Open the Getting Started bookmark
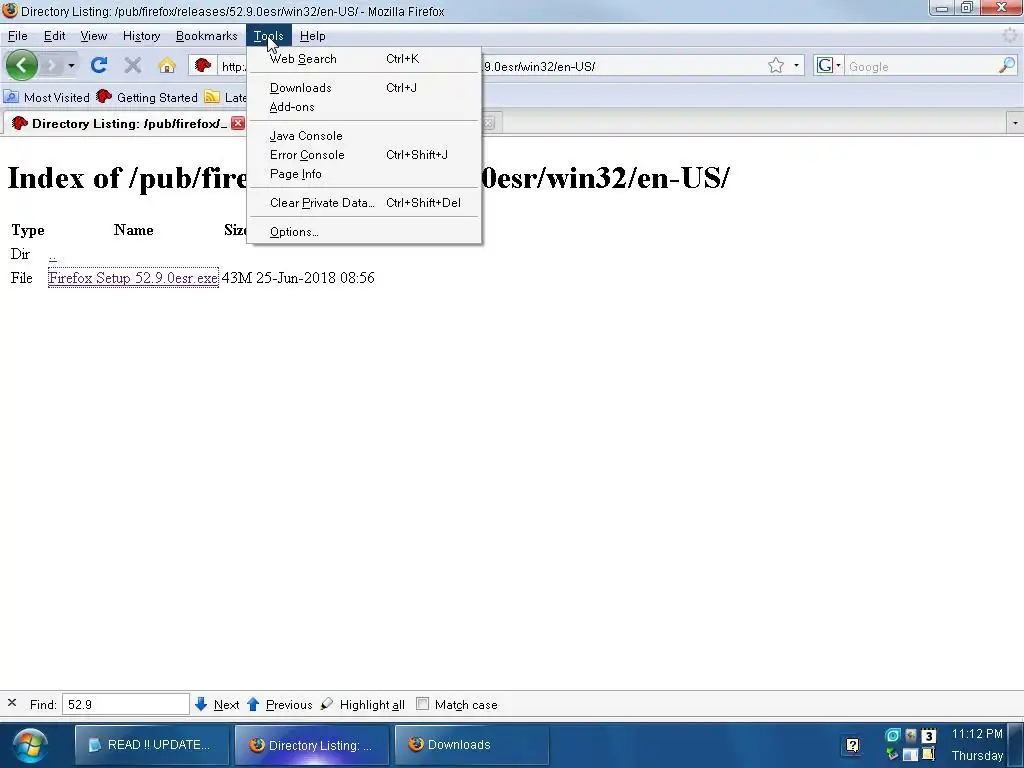The image size is (1024, 768). click(147, 97)
